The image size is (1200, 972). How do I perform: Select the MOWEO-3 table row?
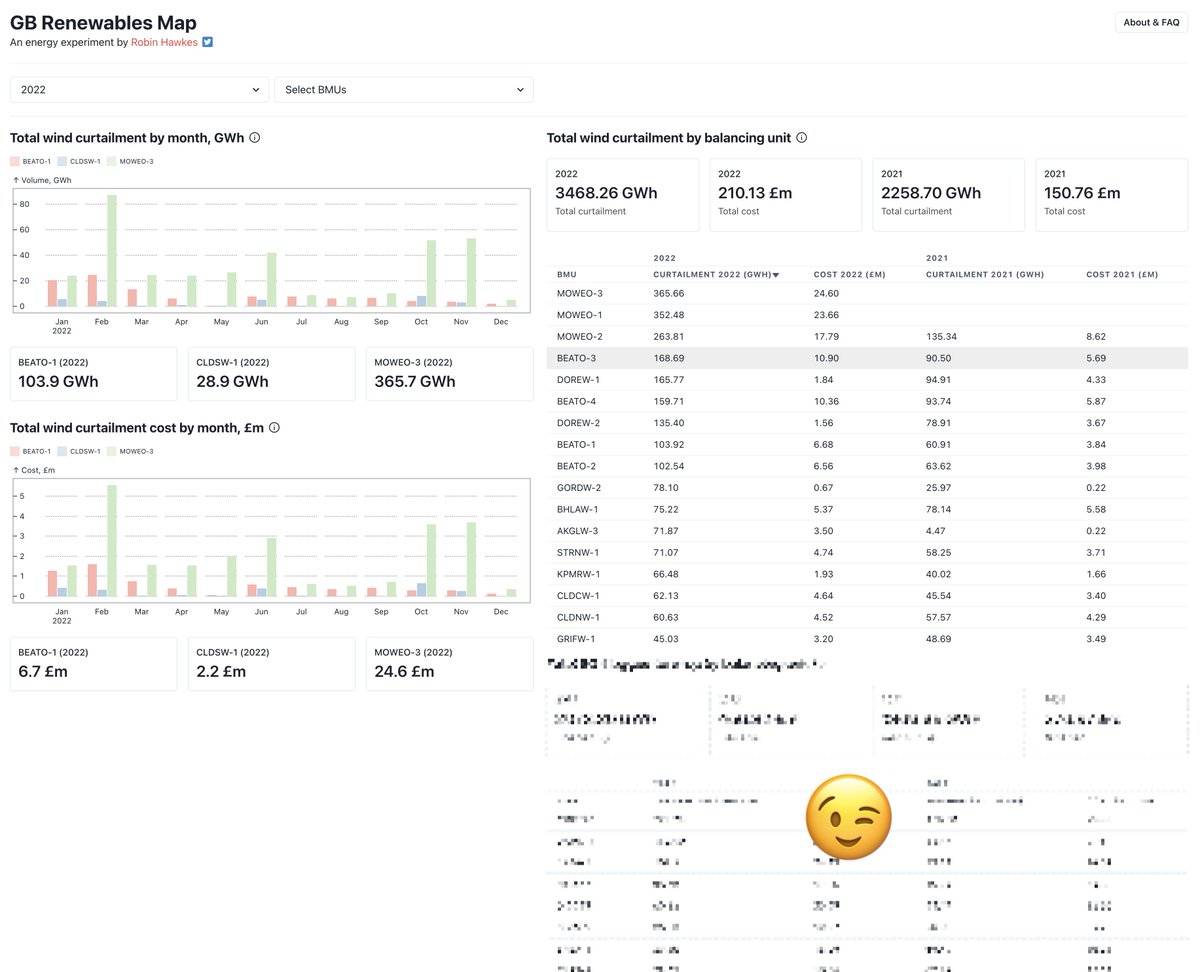[x=868, y=293]
